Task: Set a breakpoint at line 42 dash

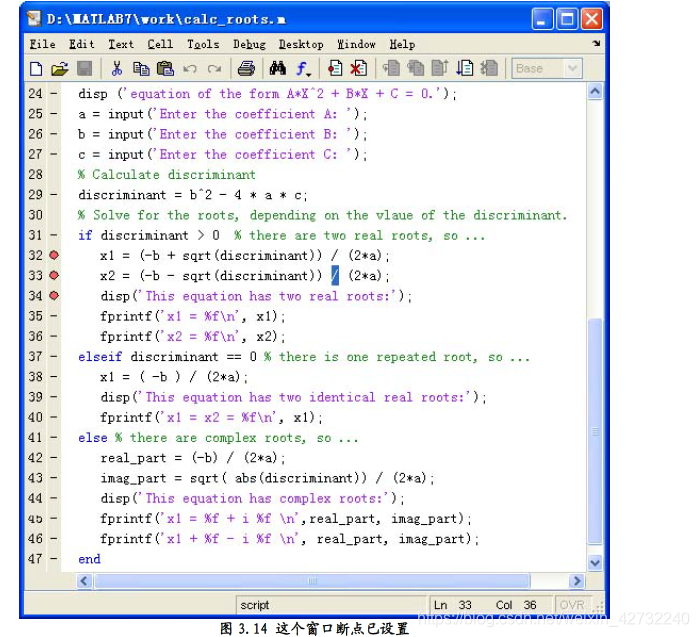Action: coord(54,457)
